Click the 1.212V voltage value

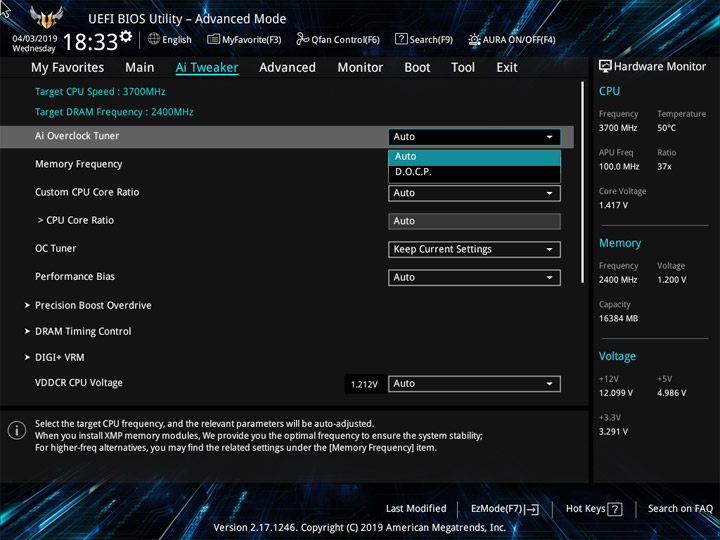point(365,384)
